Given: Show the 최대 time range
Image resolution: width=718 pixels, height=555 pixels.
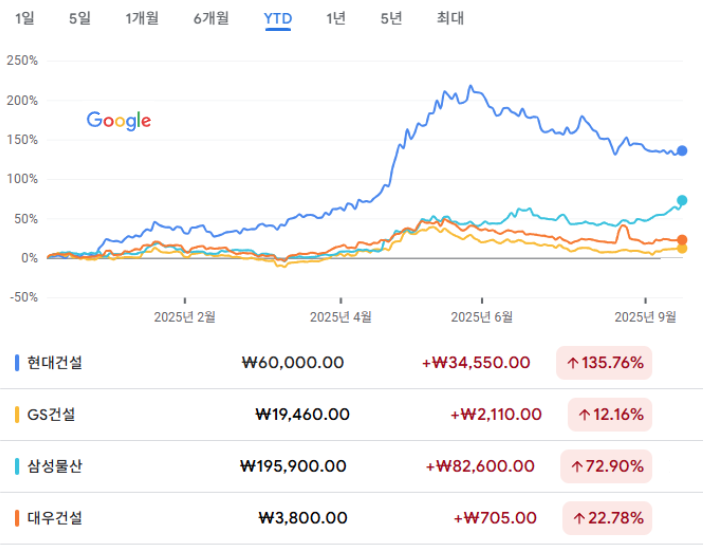Looking at the screenshot, I should click(x=450, y=18).
